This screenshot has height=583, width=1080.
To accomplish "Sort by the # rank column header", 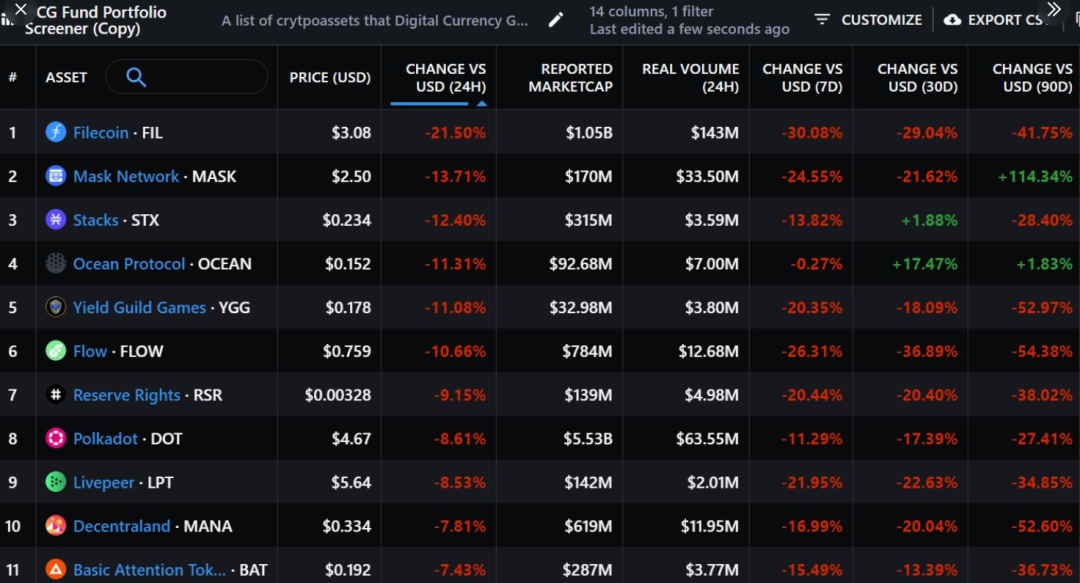I will click(12, 77).
